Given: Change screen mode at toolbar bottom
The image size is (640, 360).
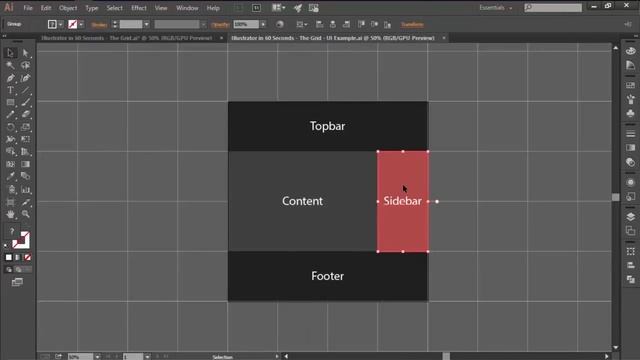Looking at the screenshot, I should click(17, 282).
